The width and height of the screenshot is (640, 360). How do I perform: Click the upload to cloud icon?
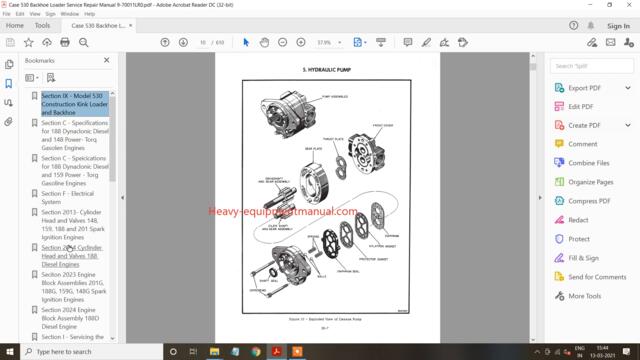[x=47, y=42]
